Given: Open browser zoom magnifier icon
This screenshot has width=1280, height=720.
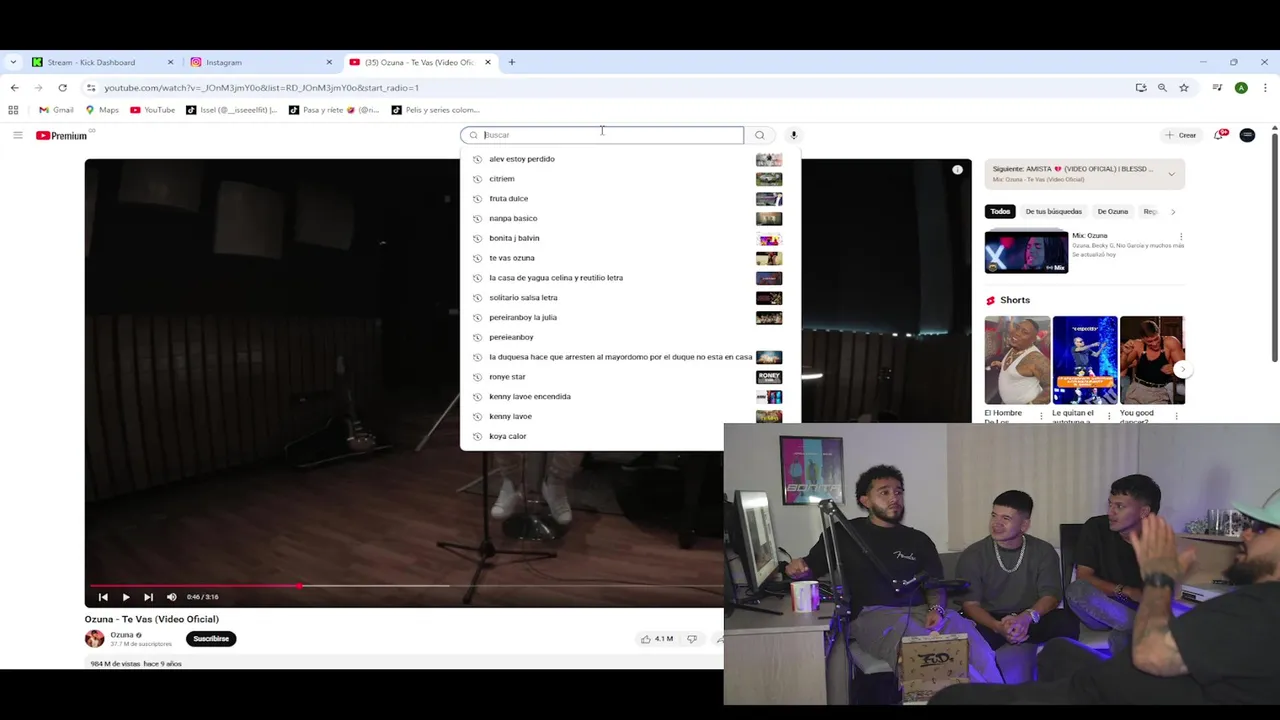Looking at the screenshot, I should click(x=1162, y=88).
